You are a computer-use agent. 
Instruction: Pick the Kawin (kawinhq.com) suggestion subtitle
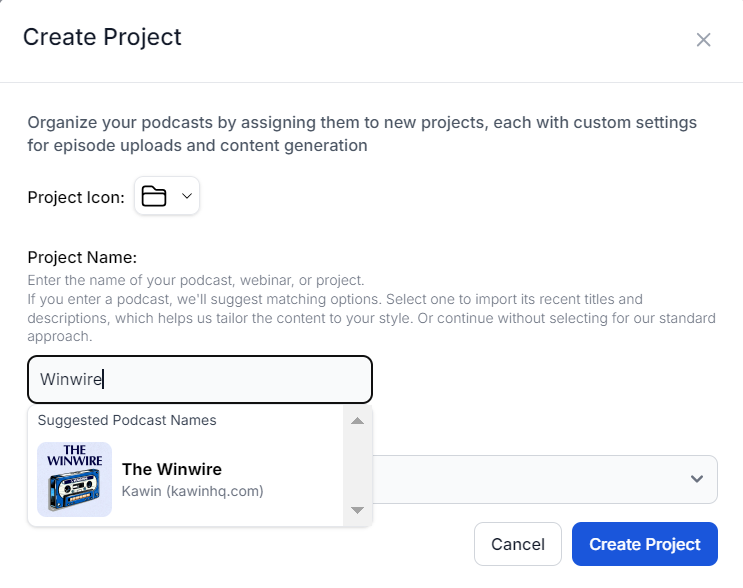point(192,491)
